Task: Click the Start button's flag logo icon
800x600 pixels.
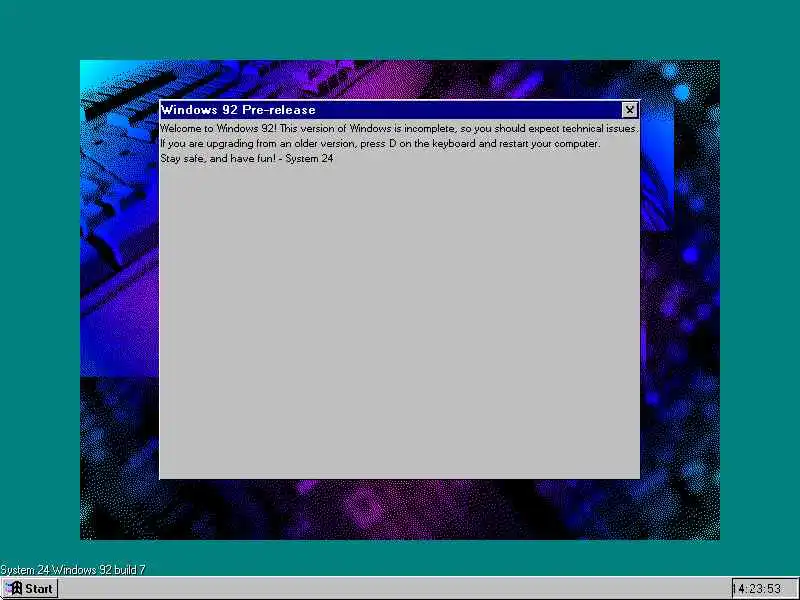Action: pos(14,588)
